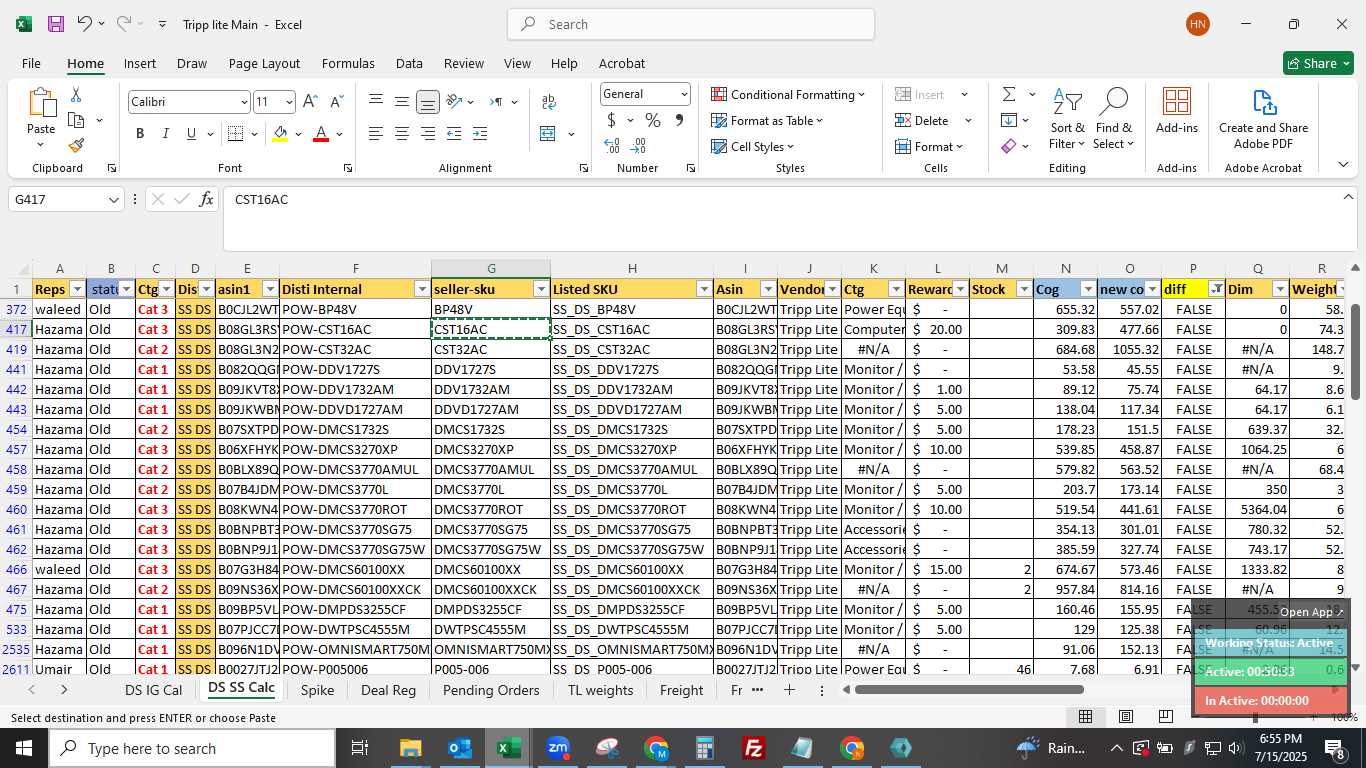This screenshot has width=1366, height=768.
Task: Open the File menu
Action: [x=31, y=63]
